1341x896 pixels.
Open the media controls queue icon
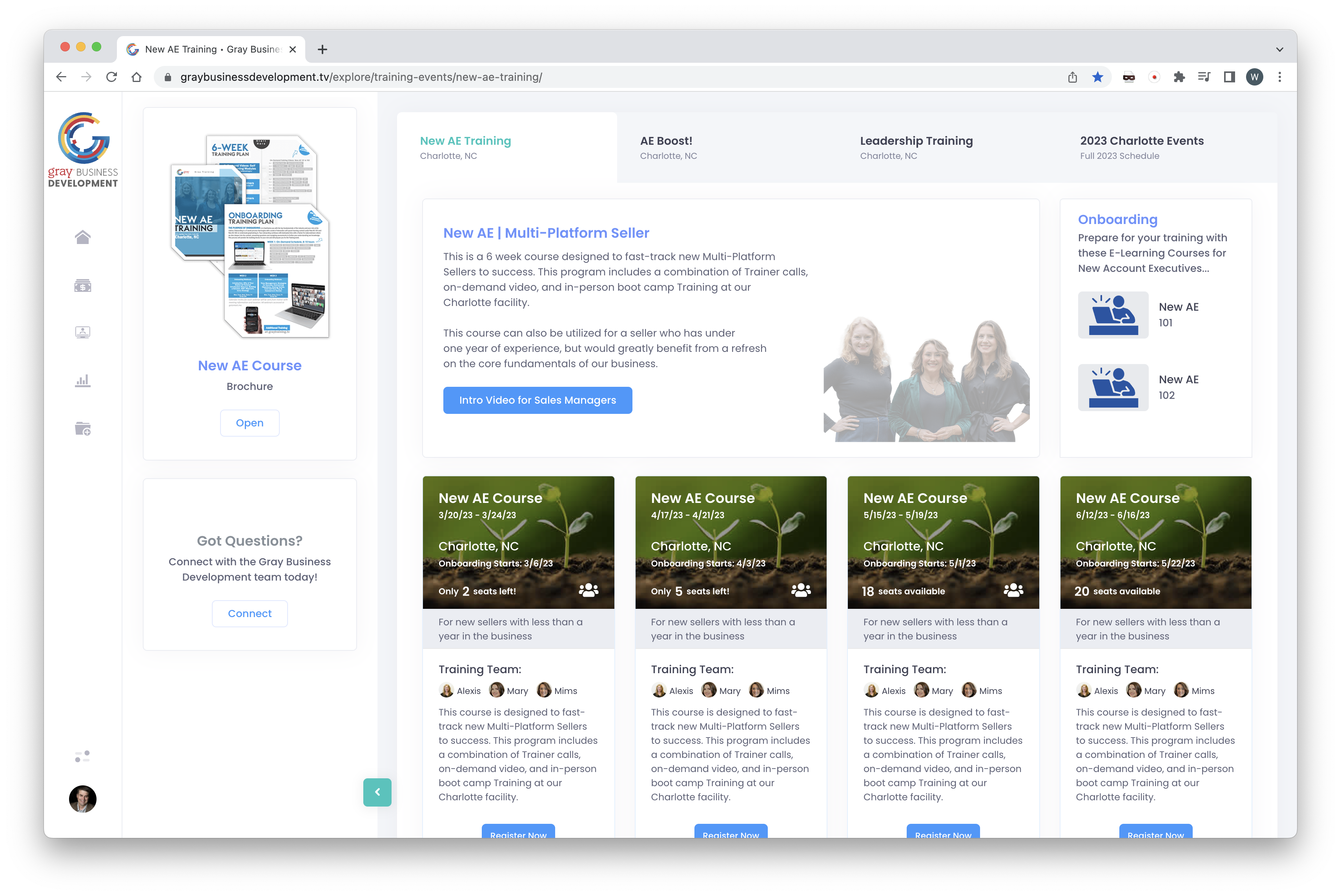point(1204,77)
